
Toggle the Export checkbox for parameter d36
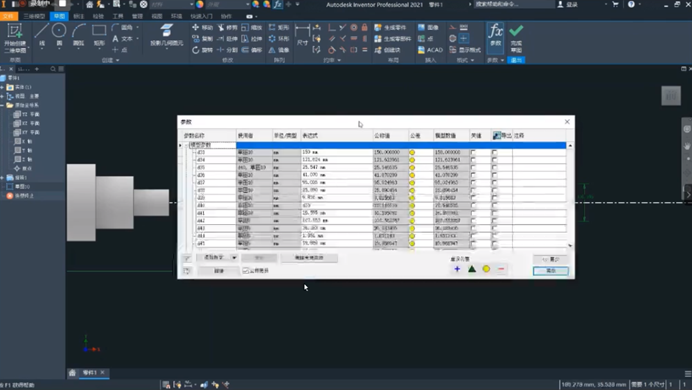pyautogui.click(x=494, y=175)
